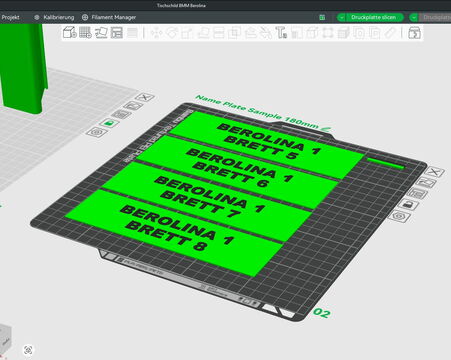Open the left plate's settings icon

pos(97,132)
